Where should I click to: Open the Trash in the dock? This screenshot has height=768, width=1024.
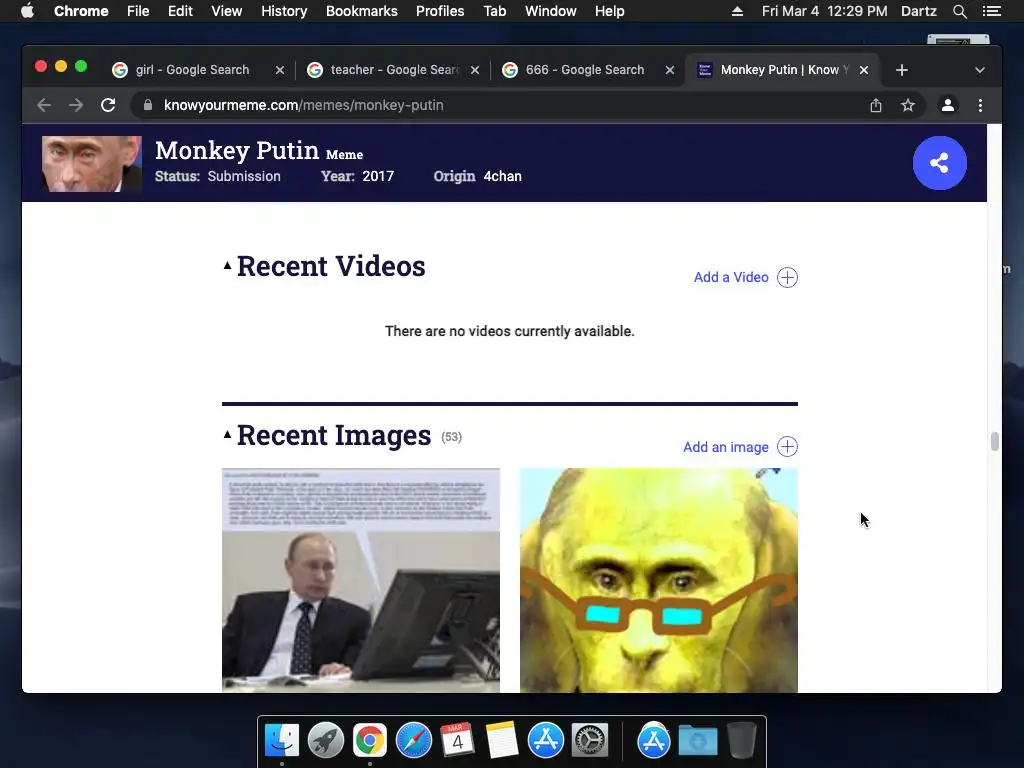point(741,741)
